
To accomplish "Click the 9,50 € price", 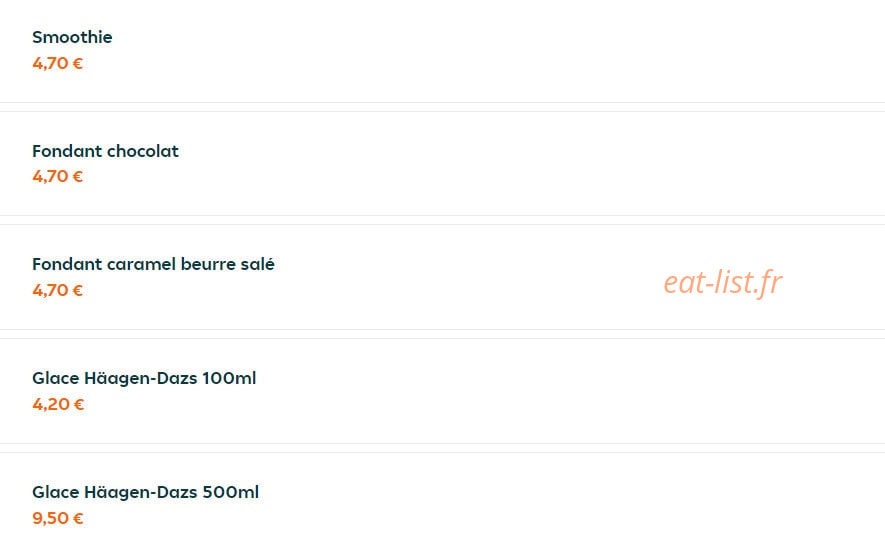I will (x=58, y=518).
